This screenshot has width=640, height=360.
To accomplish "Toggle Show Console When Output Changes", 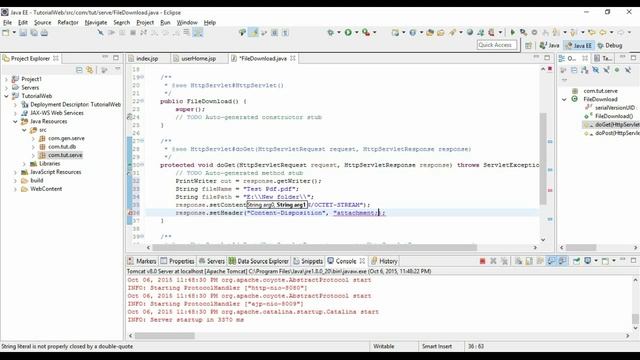I will (551, 261).
